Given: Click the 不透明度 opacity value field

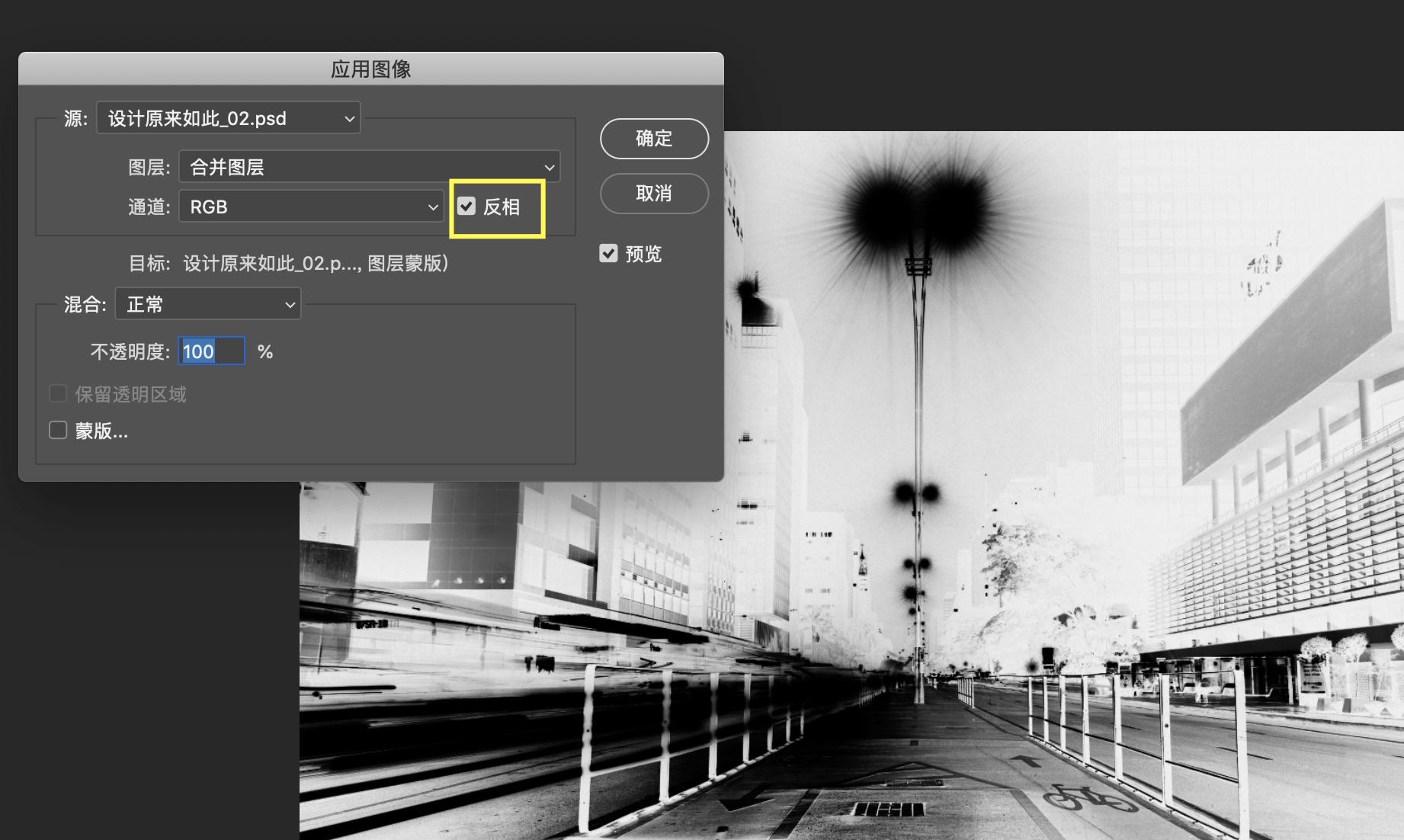Looking at the screenshot, I should tap(211, 351).
